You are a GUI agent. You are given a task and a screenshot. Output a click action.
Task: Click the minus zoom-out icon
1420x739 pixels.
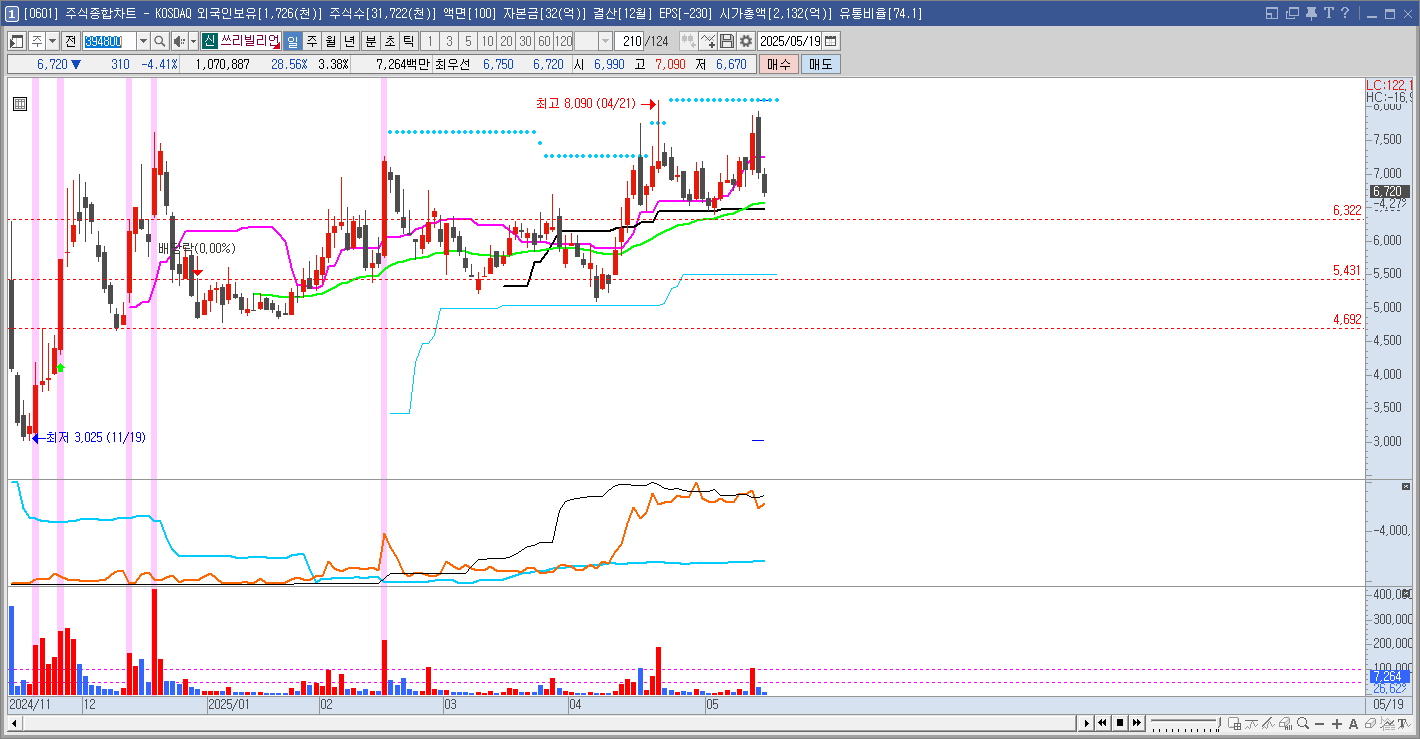[1320, 723]
